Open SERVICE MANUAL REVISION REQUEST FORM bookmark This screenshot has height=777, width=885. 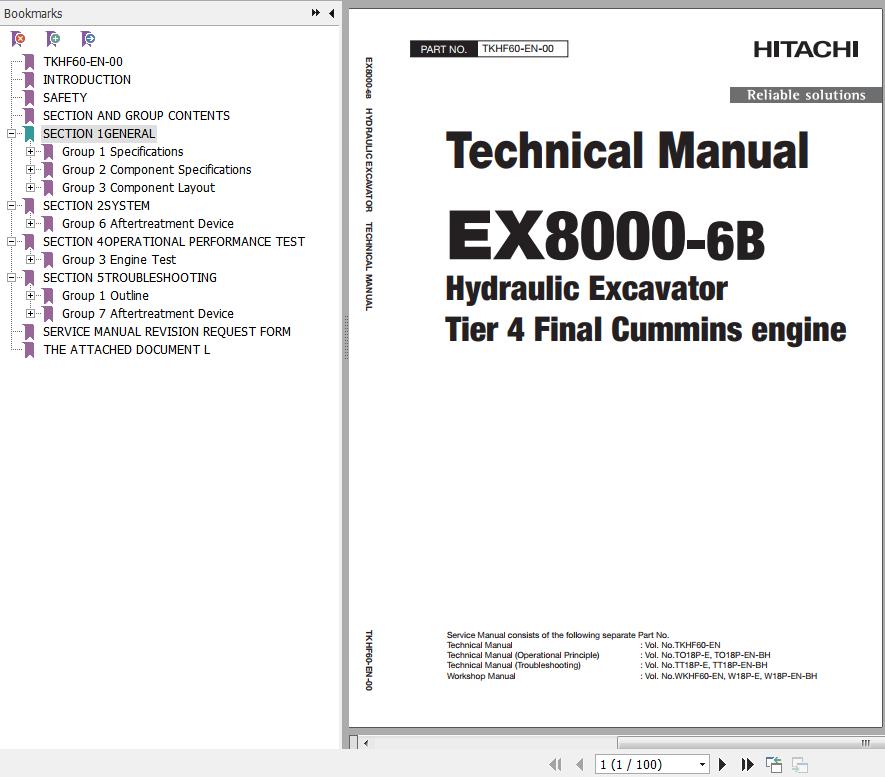(x=167, y=332)
